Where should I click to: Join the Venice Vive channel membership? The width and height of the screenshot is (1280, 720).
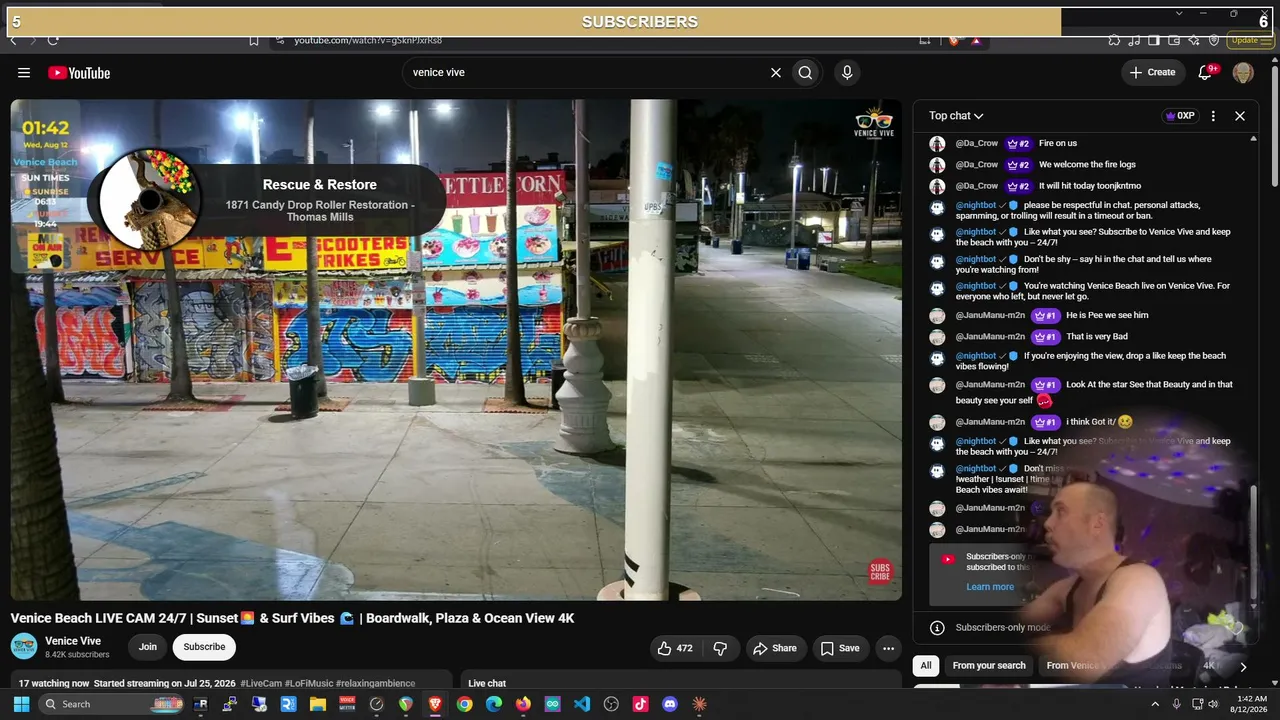(x=148, y=647)
